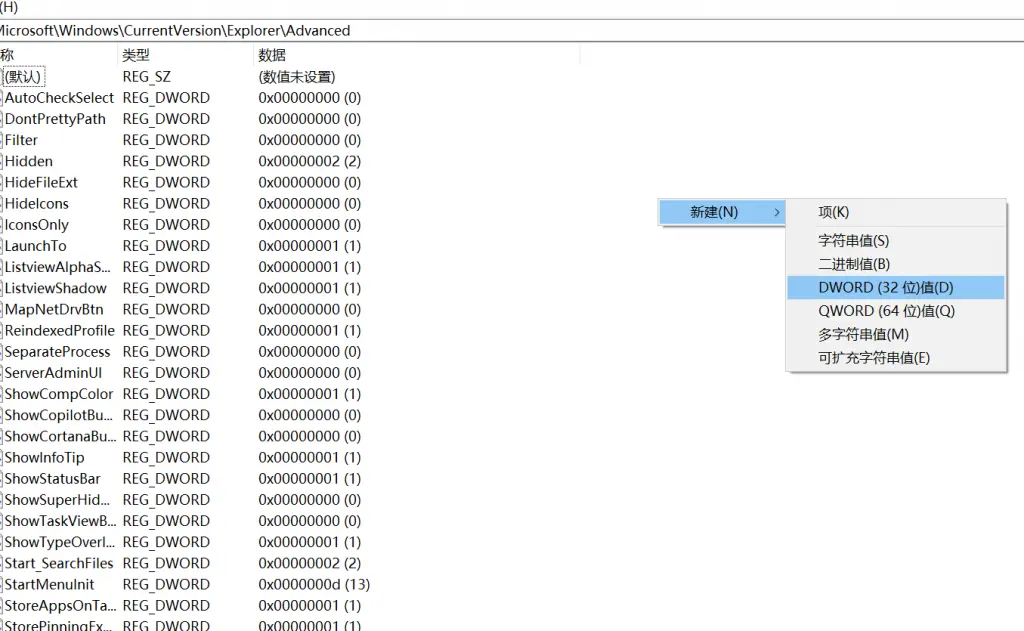This screenshot has height=631, width=1024.
Task: Click the (数值未设置) data cell
Action: tap(296, 77)
